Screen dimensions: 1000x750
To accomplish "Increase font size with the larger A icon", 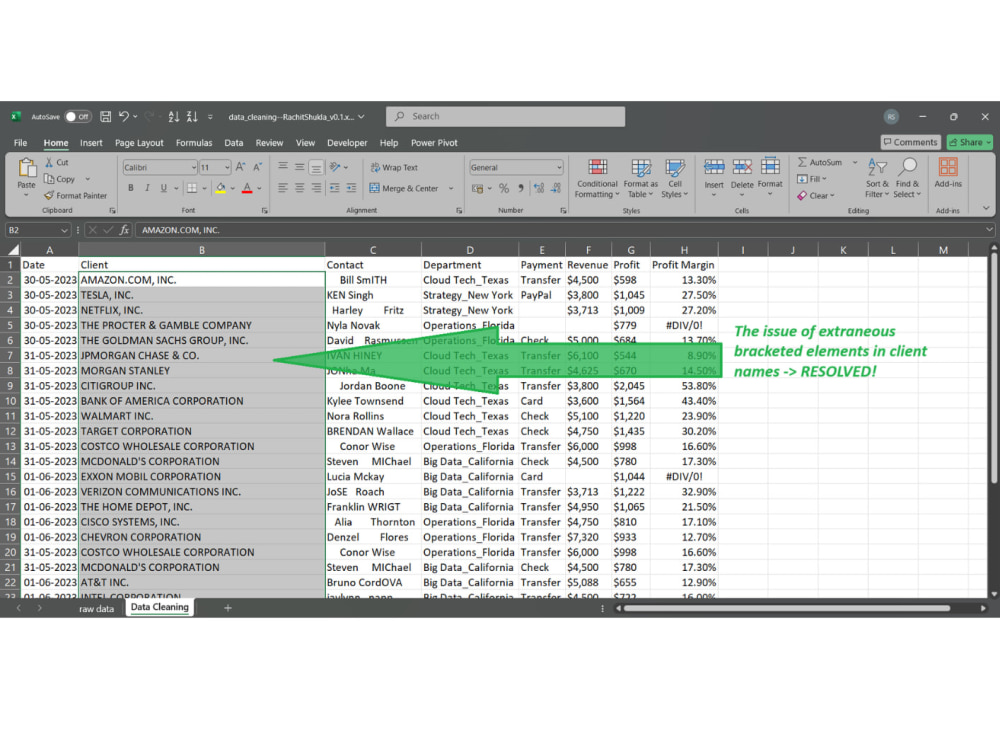I will (x=240, y=167).
